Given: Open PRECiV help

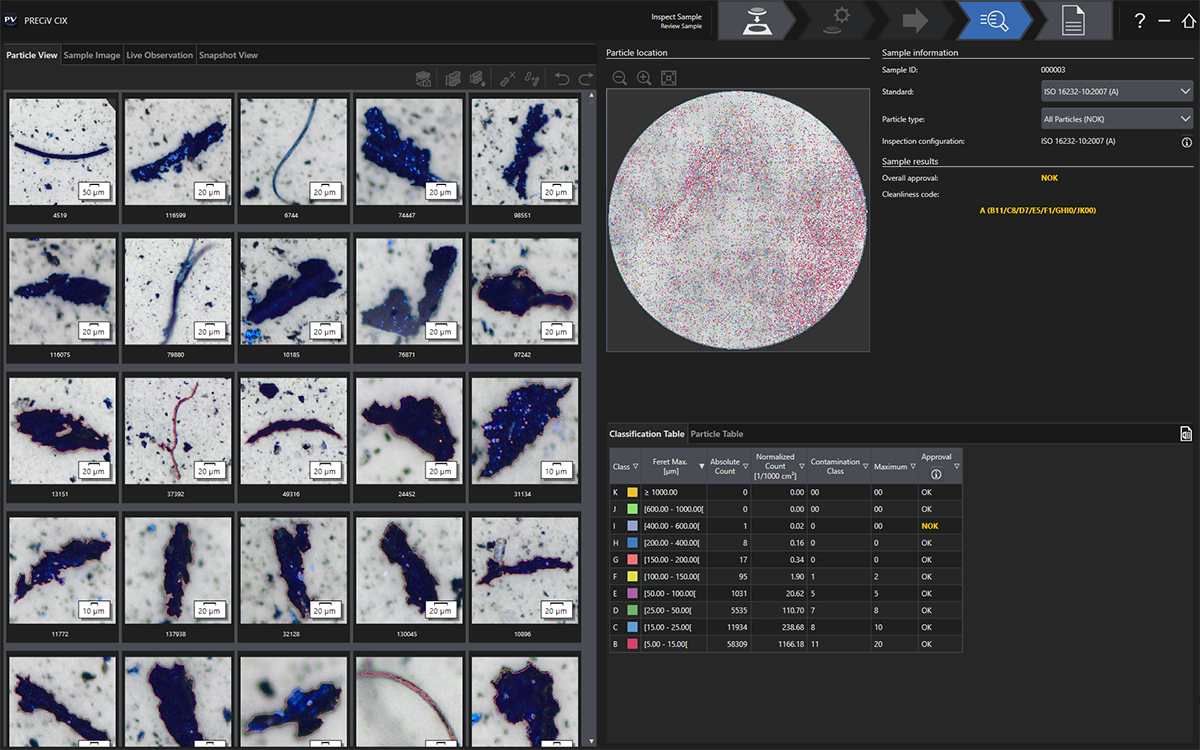Looking at the screenshot, I should coord(1138,20).
